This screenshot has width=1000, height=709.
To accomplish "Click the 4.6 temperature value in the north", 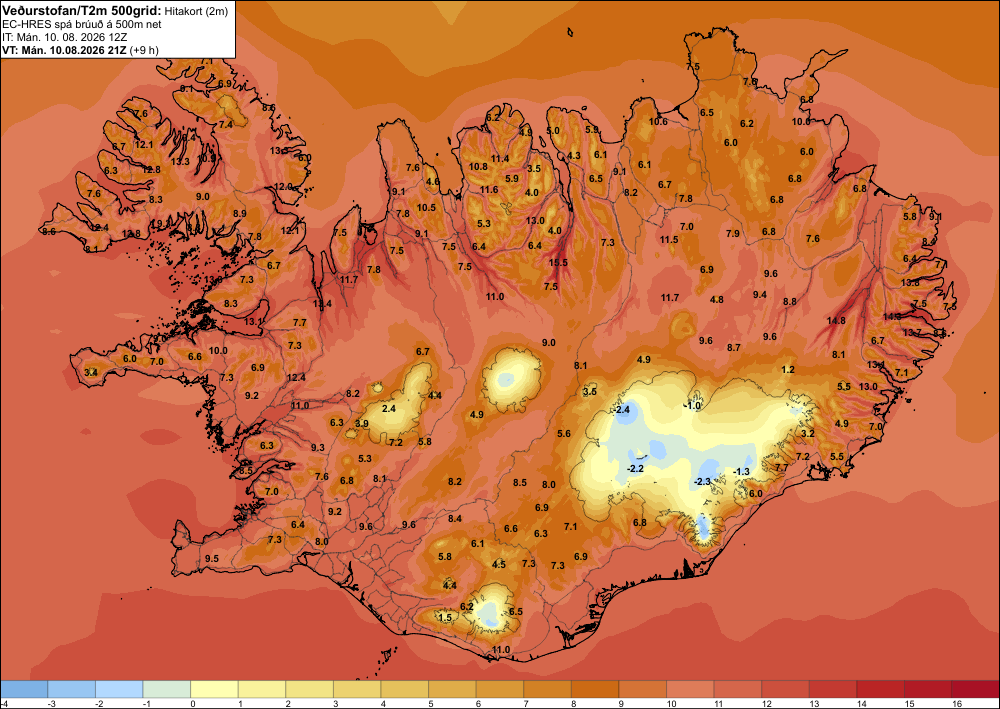I will pyautogui.click(x=432, y=182).
